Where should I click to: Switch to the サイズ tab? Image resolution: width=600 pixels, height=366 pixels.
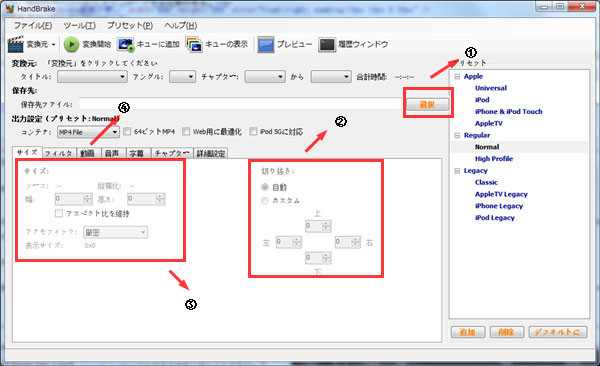(27, 152)
